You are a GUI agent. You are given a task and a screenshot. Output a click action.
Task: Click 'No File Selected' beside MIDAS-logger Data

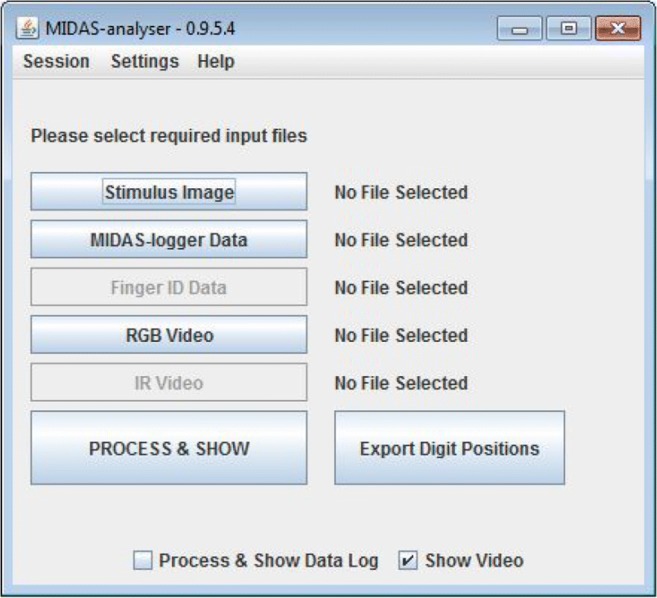[401, 240]
